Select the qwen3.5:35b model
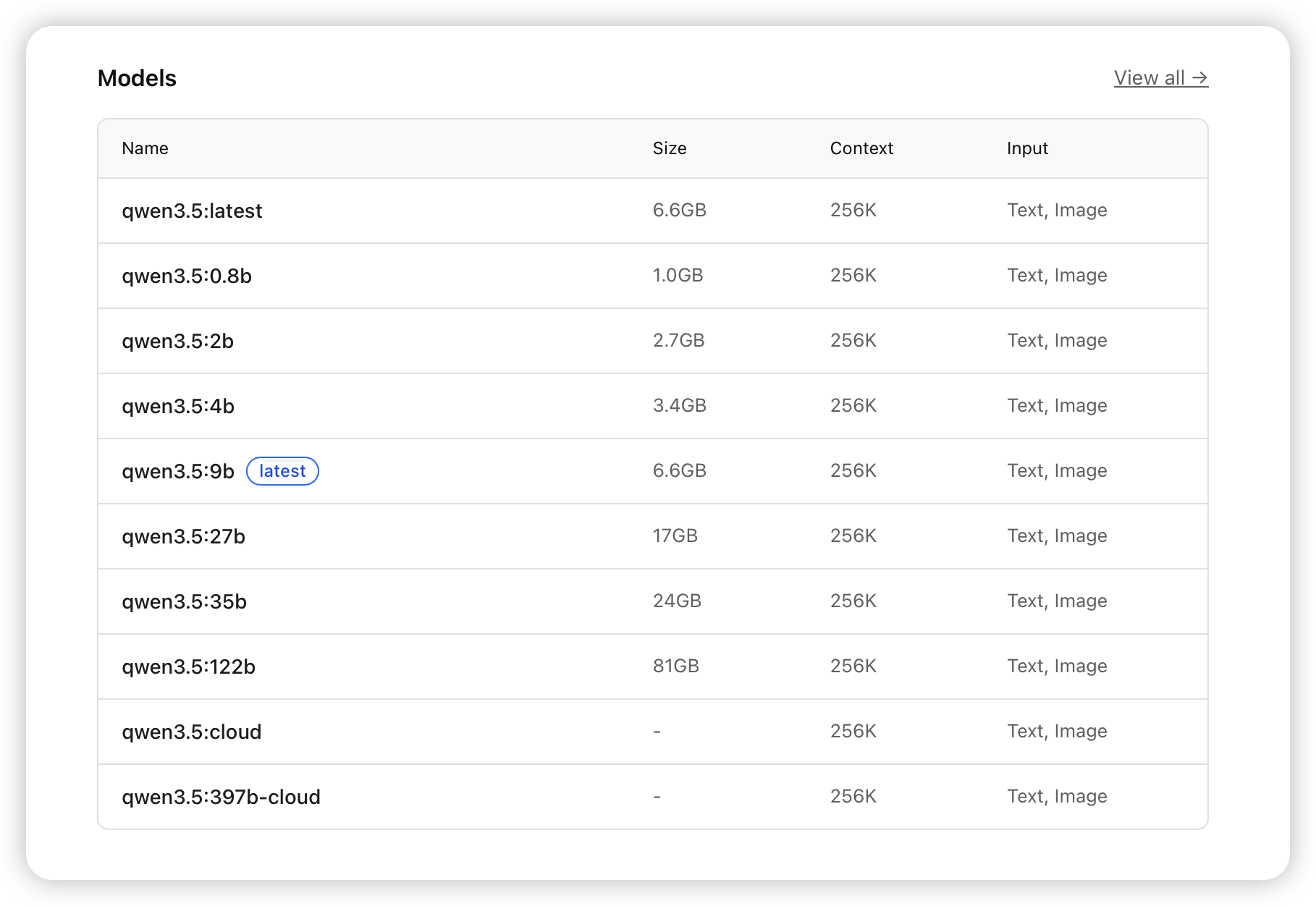Screen dimensions: 1316x906 (x=184, y=602)
